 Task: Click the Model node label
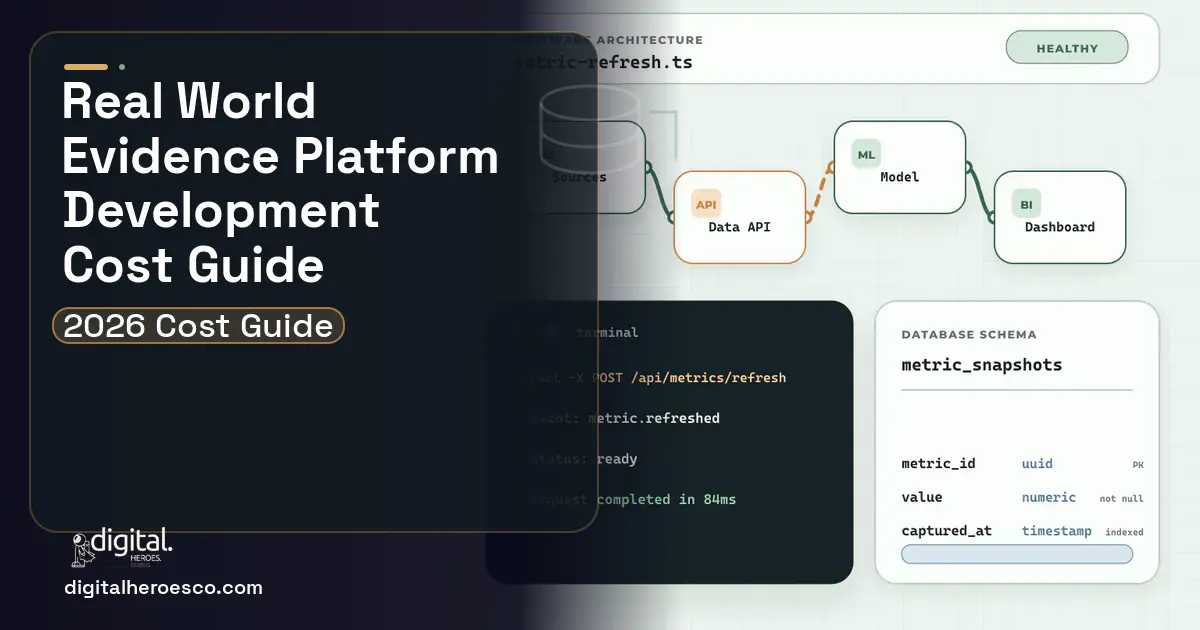(x=899, y=177)
